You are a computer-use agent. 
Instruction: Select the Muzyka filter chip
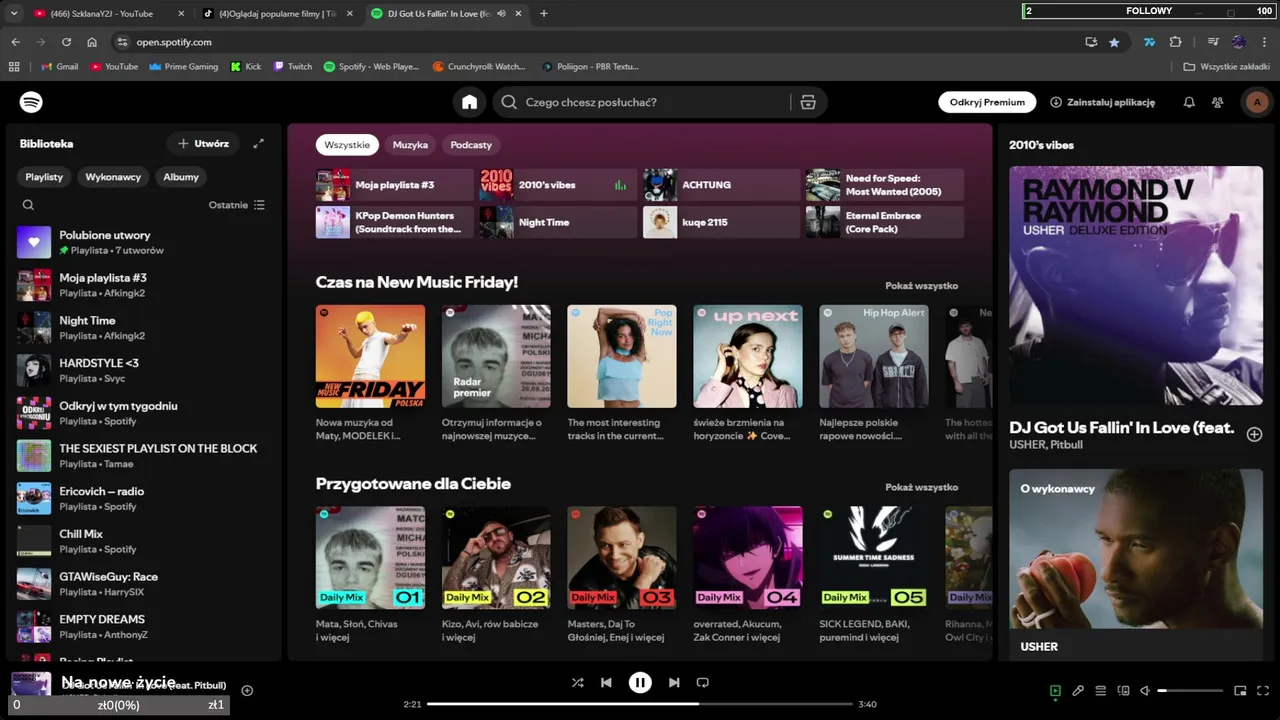[x=410, y=145]
